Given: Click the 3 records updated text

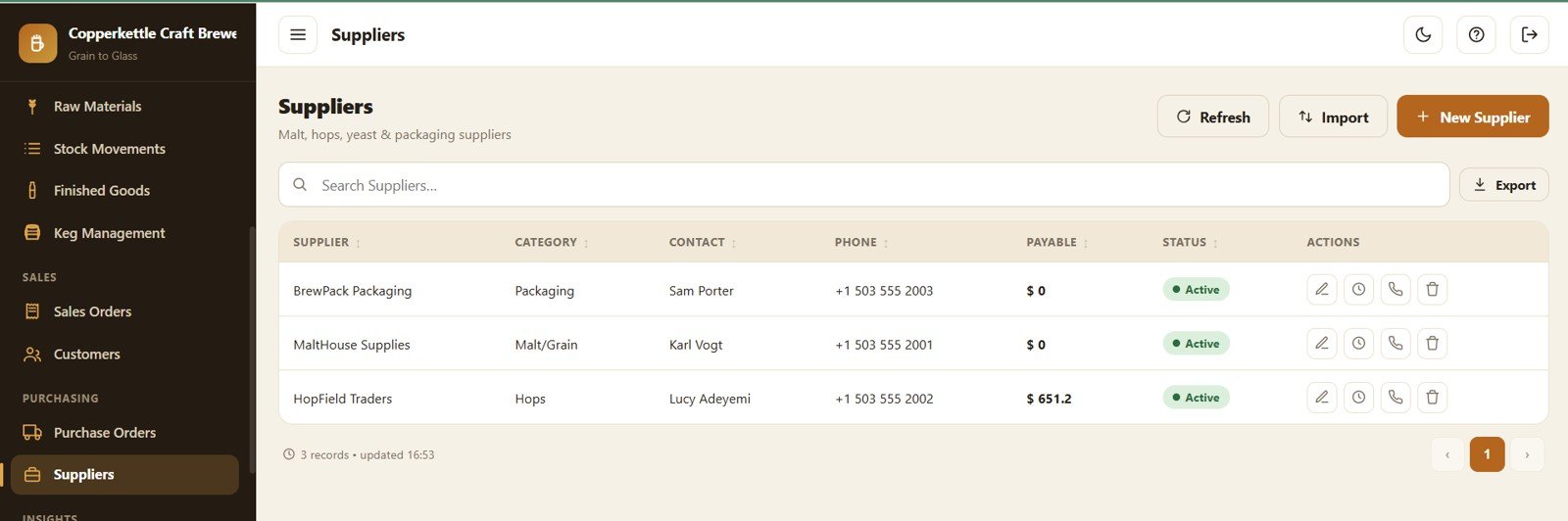Looking at the screenshot, I should pyautogui.click(x=367, y=455).
